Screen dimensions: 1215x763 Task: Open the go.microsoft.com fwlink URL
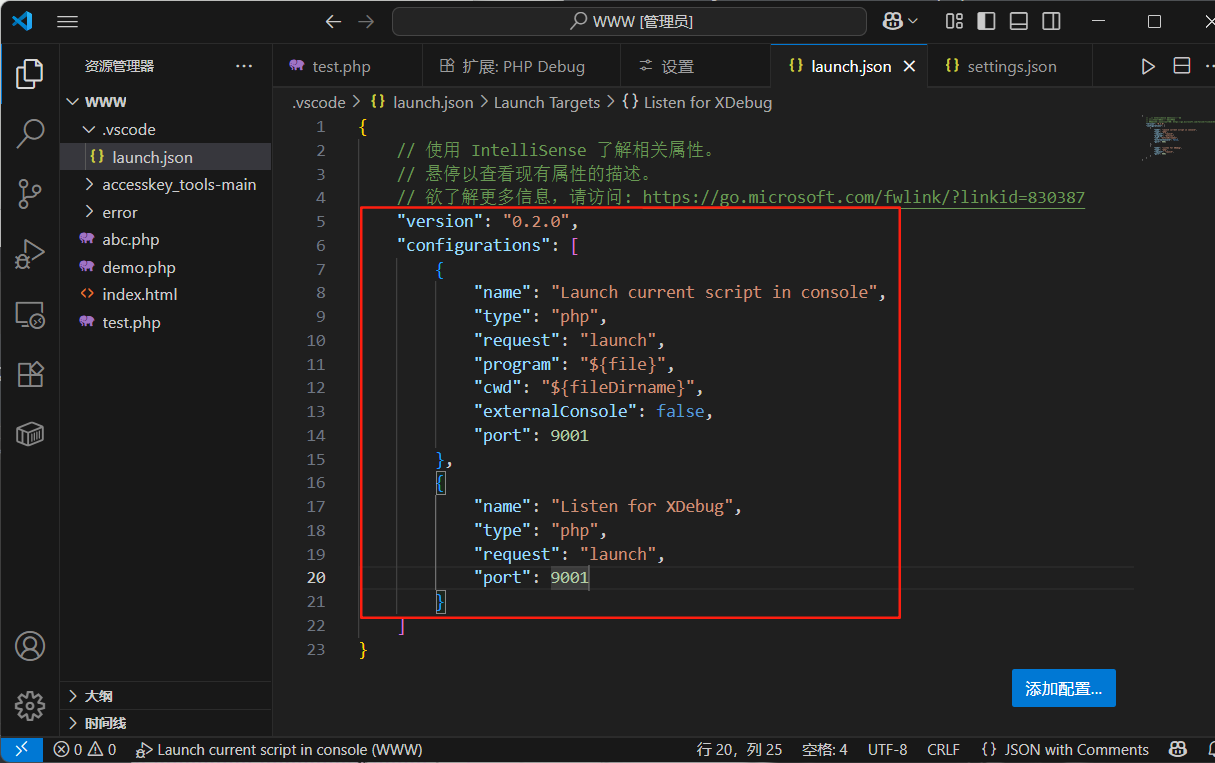pyautogui.click(x=863, y=198)
